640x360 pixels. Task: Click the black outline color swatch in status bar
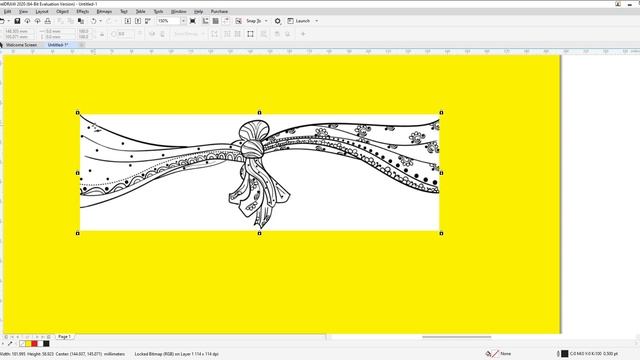(564, 353)
